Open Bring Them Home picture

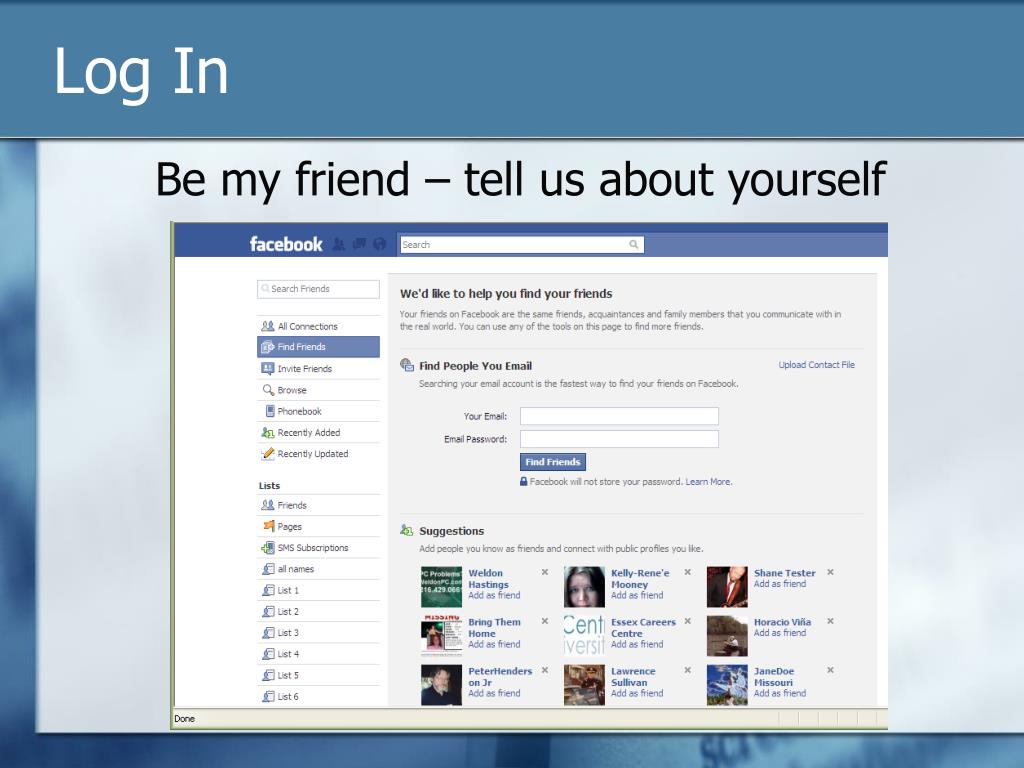coord(441,635)
